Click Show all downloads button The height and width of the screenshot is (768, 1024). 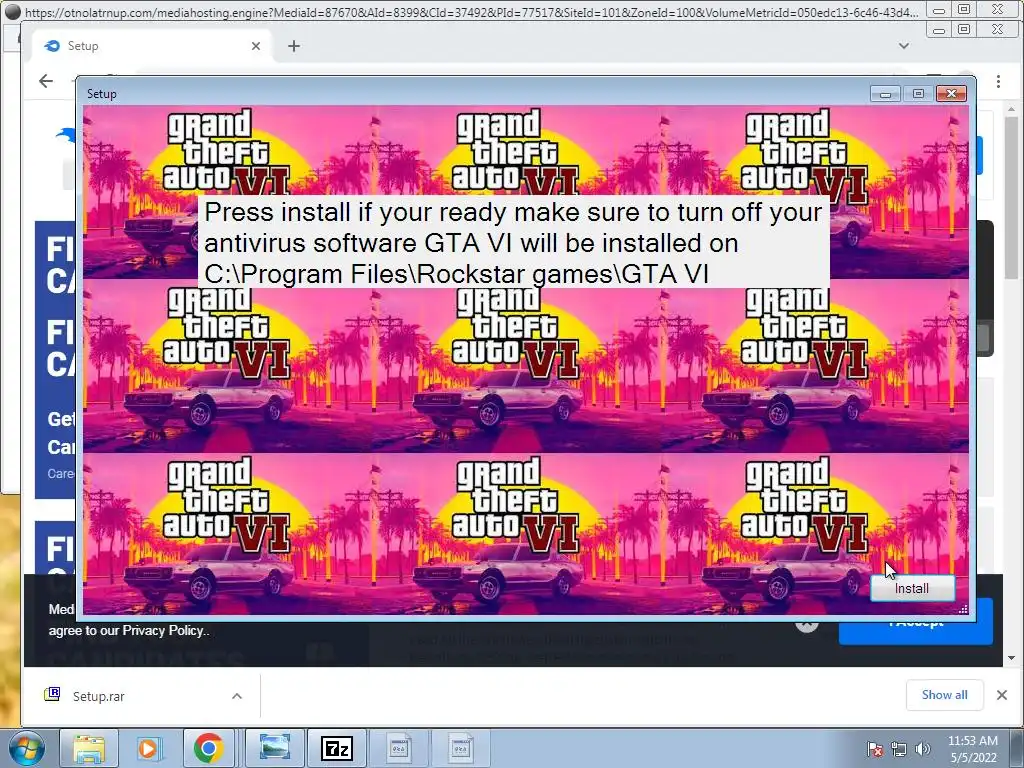click(x=944, y=695)
